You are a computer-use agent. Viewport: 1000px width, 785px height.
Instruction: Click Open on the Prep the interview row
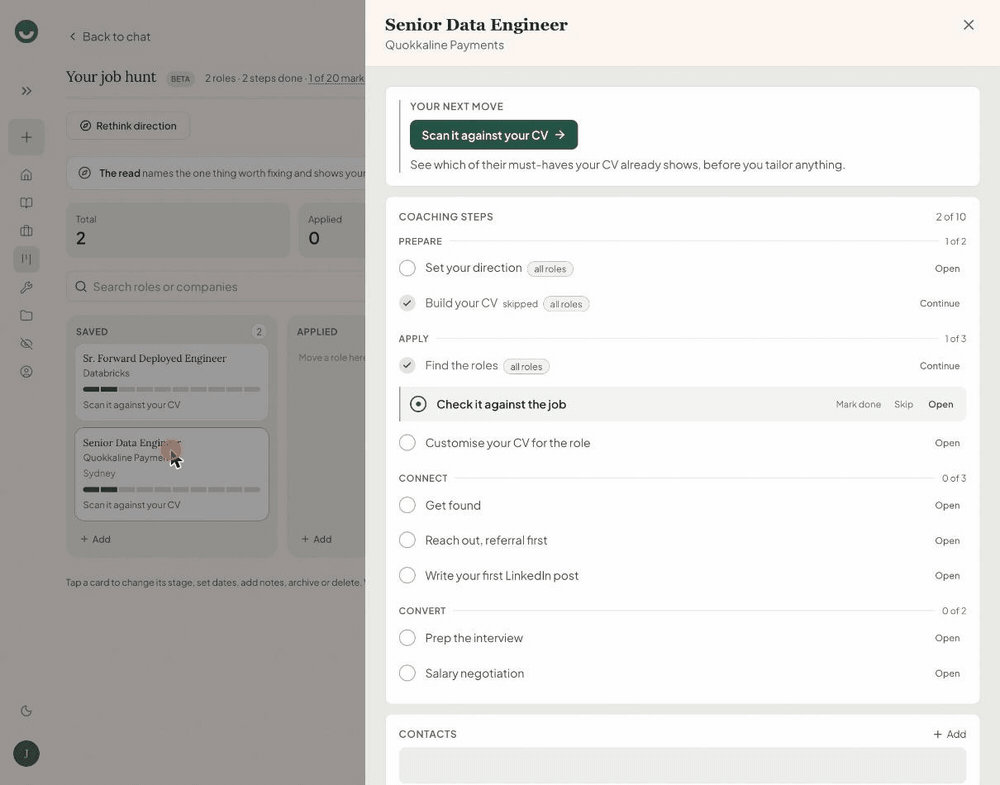click(x=947, y=638)
